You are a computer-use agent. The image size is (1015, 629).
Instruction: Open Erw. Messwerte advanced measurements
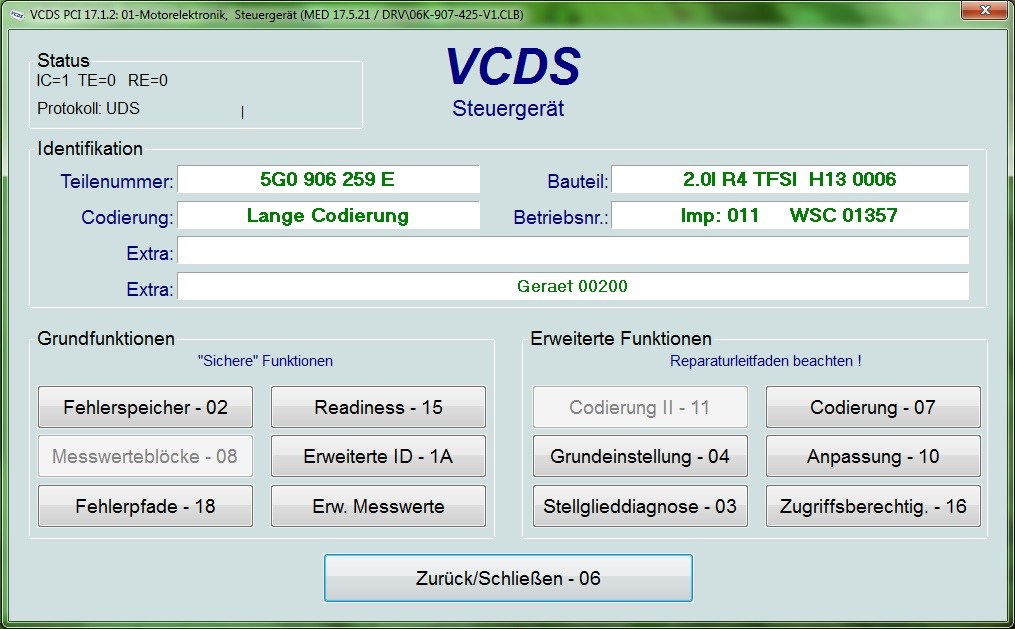(x=378, y=506)
